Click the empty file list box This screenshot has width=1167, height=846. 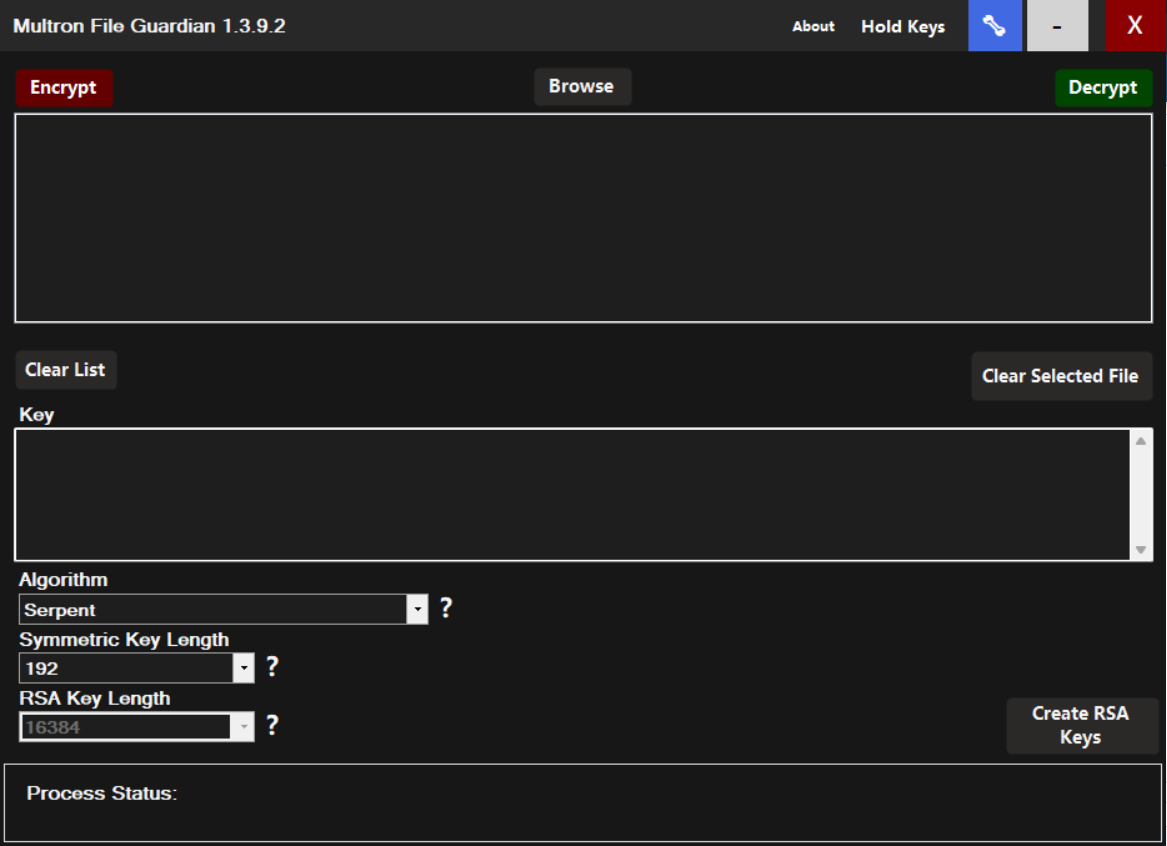(x=584, y=218)
